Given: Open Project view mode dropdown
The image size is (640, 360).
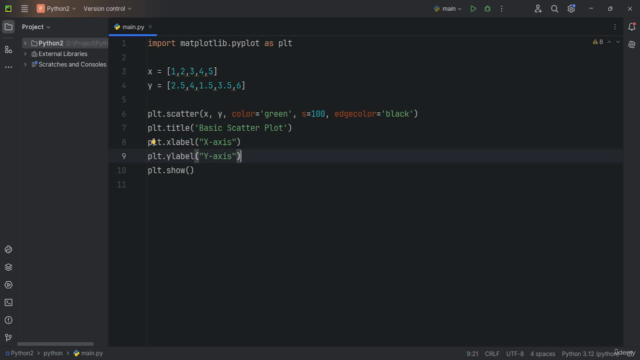Looking at the screenshot, I should (x=36, y=27).
